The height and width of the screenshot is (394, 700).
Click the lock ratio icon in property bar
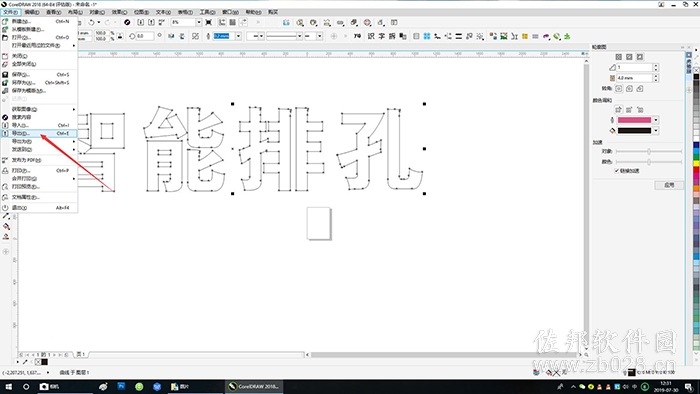tap(120, 36)
